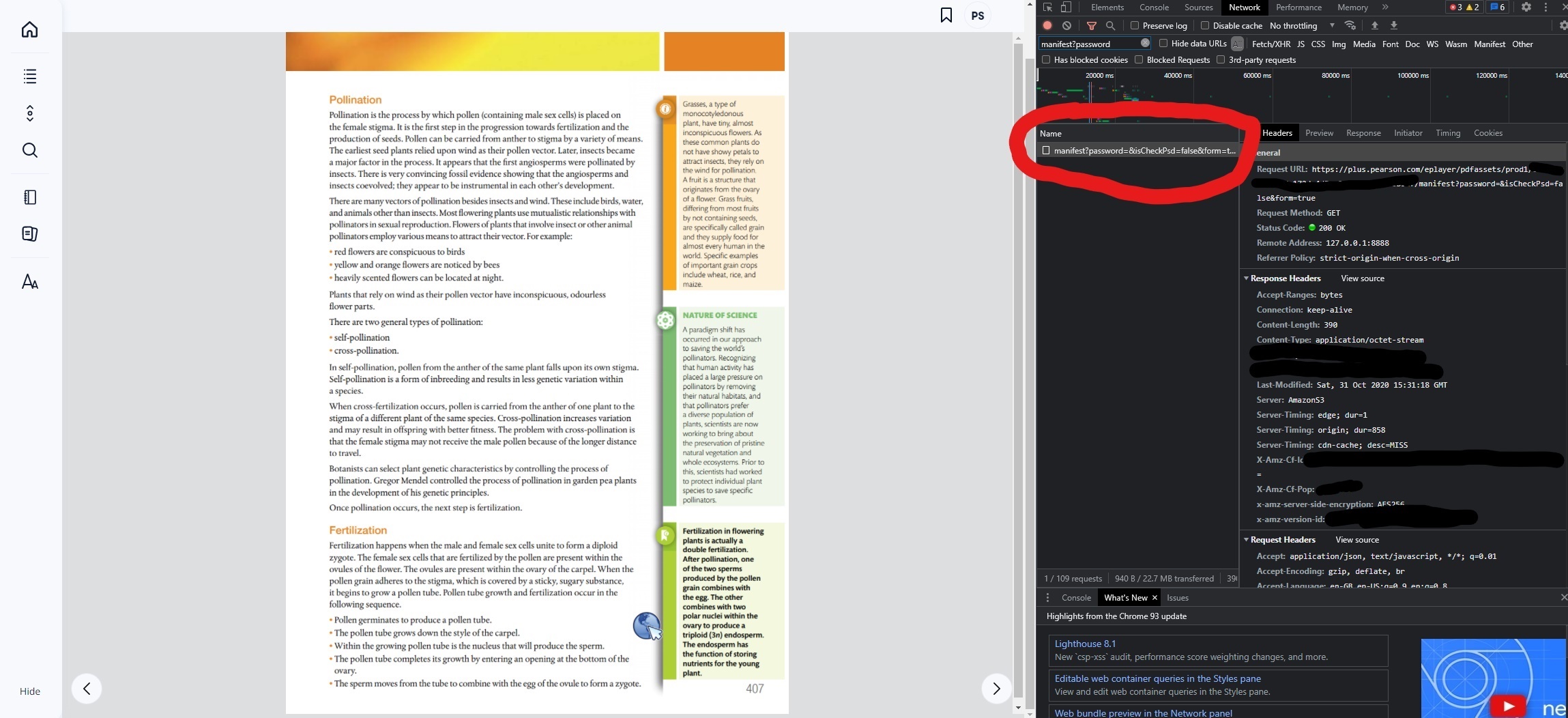Toggle the network filter funnel icon
This screenshot has height=718, width=1568.
[1092, 25]
